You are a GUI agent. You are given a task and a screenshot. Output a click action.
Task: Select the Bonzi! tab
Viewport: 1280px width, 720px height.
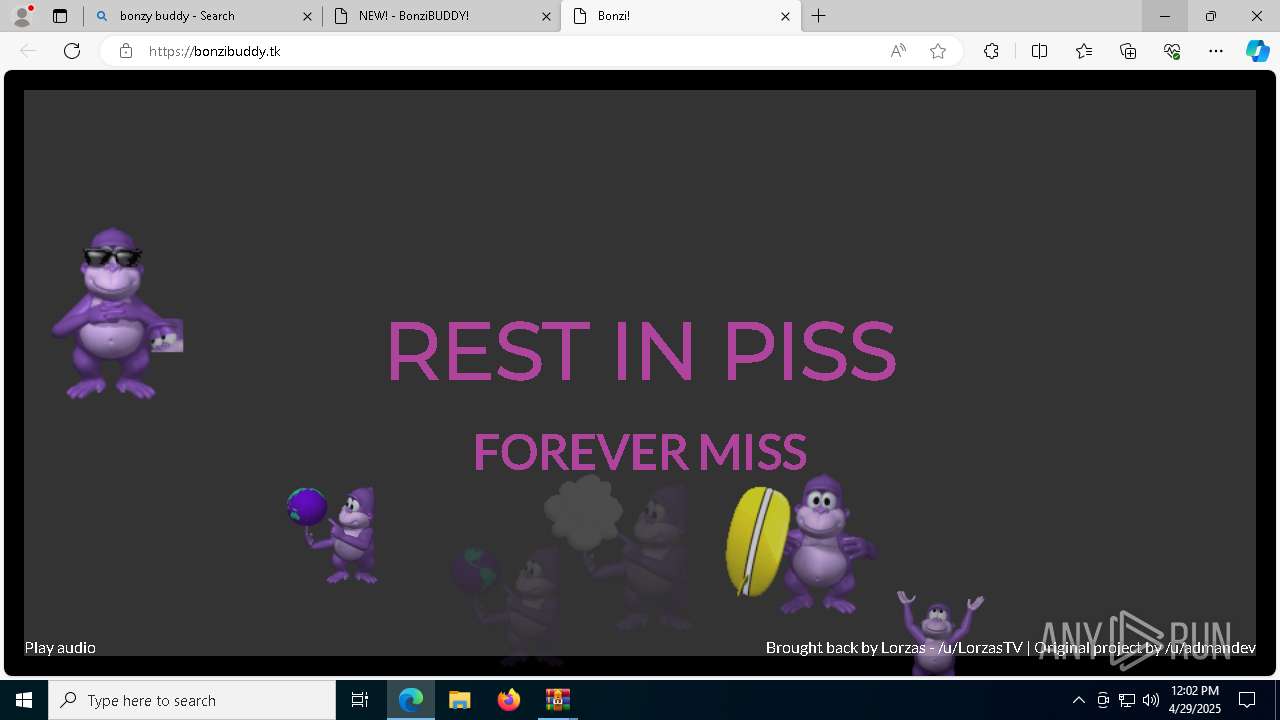point(681,16)
